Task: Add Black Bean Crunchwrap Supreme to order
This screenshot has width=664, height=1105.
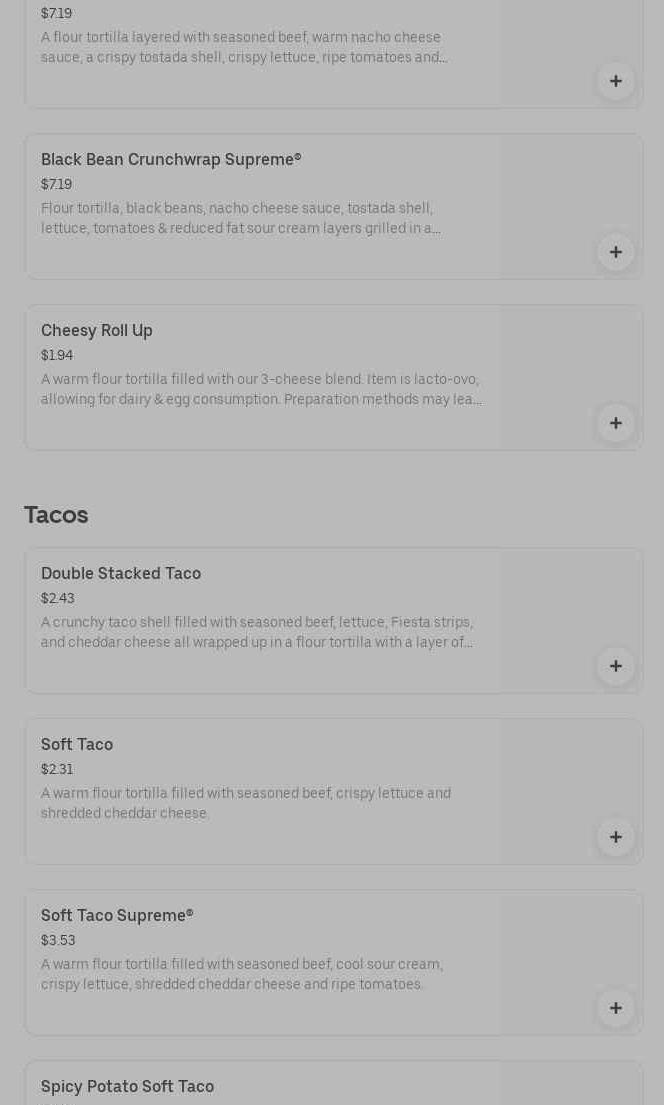Action: tap(615, 252)
